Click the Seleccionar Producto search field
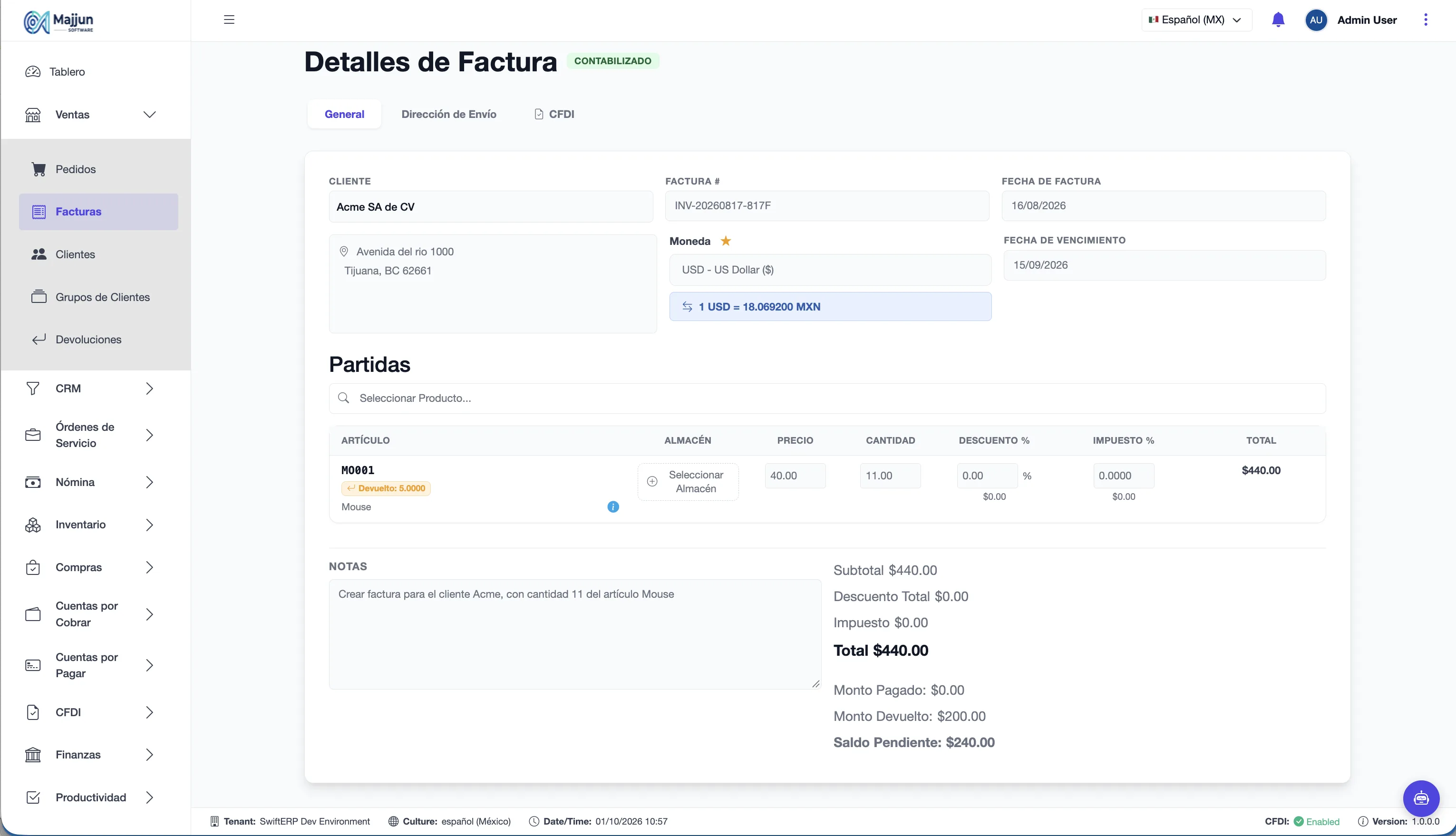The height and width of the screenshot is (836, 1456). (x=827, y=398)
